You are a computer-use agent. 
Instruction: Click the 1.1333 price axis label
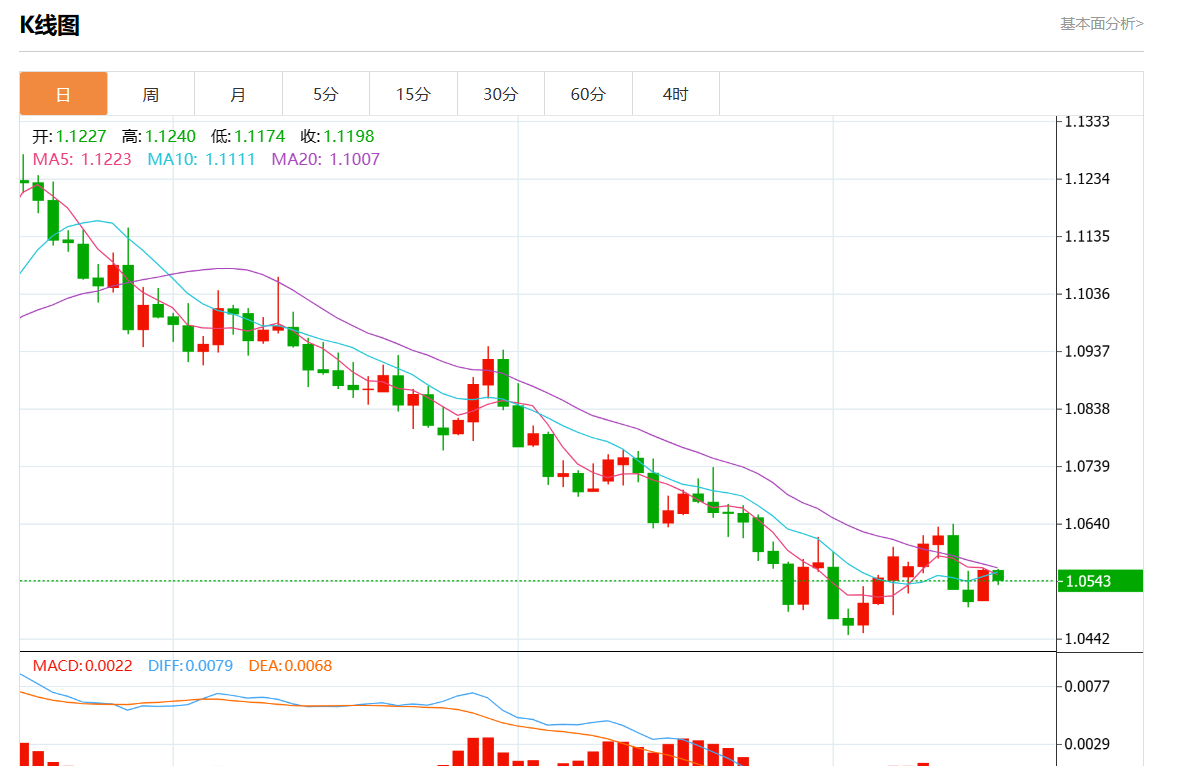tap(1087, 122)
